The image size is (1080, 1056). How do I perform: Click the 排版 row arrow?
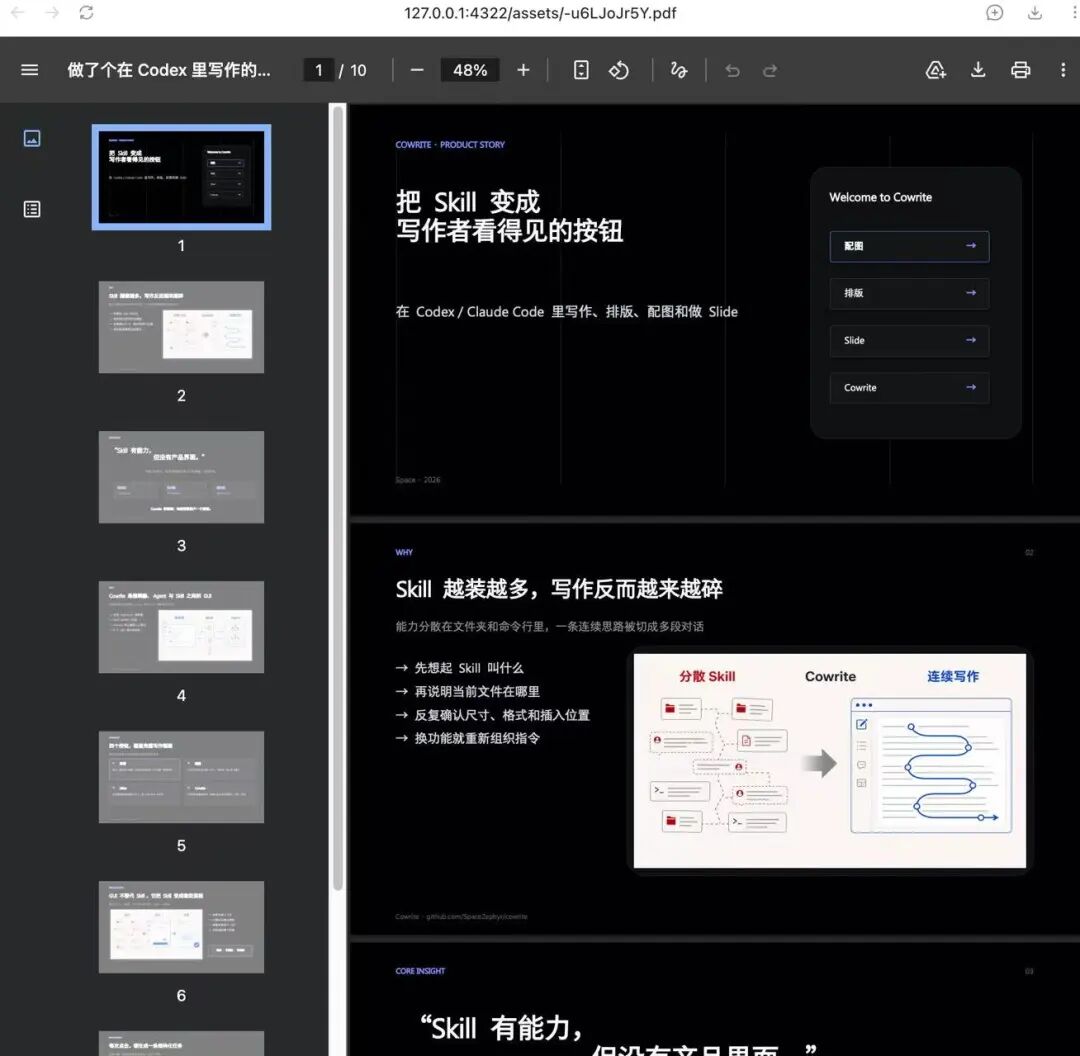[x=970, y=293]
